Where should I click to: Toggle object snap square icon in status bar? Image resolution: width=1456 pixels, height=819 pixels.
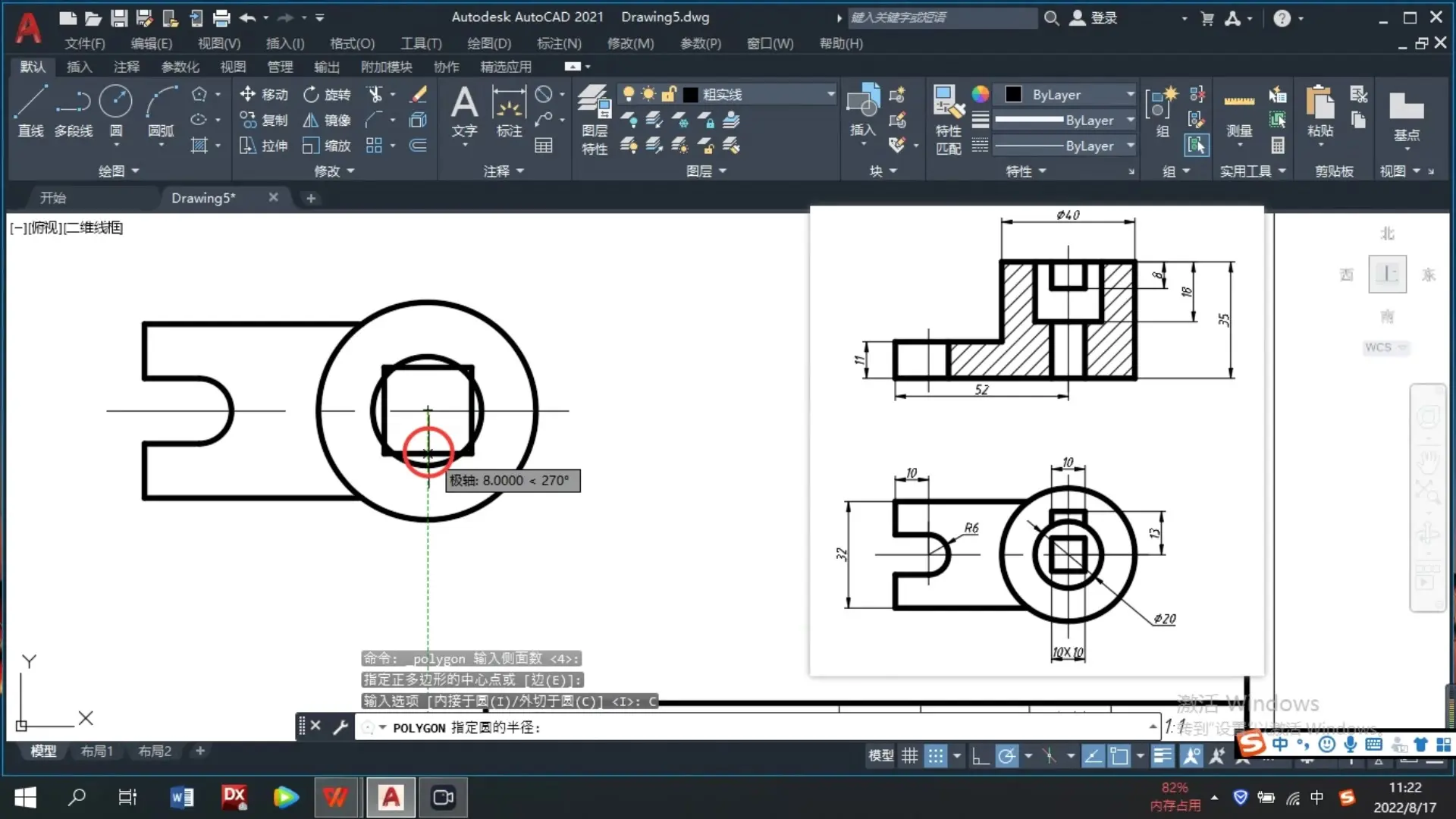point(1119,756)
